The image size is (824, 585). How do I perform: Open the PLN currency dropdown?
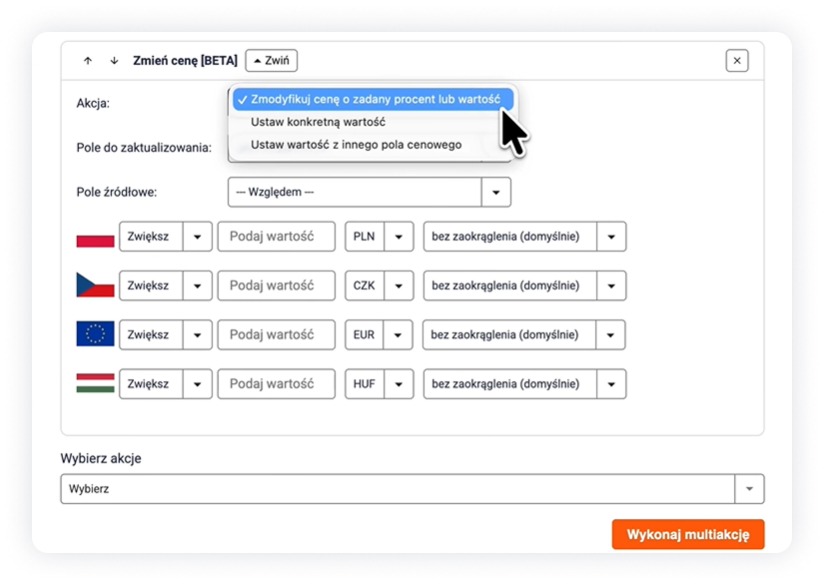pos(399,237)
